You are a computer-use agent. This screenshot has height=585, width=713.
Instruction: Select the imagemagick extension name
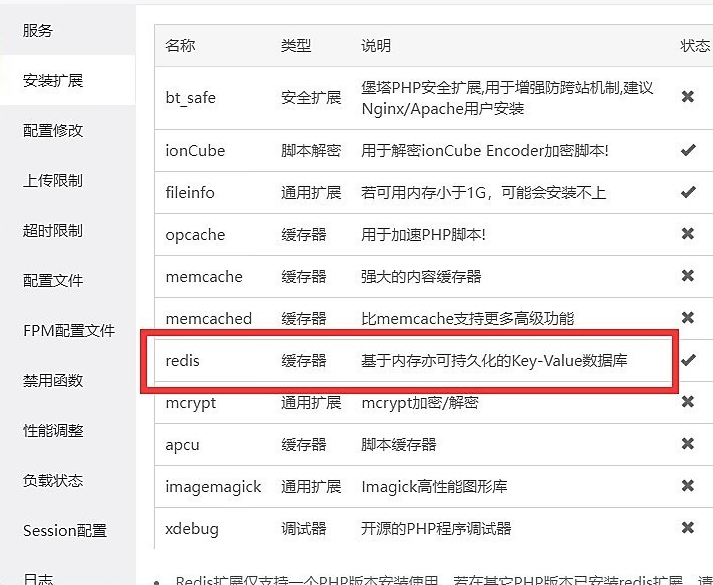click(x=213, y=487)
